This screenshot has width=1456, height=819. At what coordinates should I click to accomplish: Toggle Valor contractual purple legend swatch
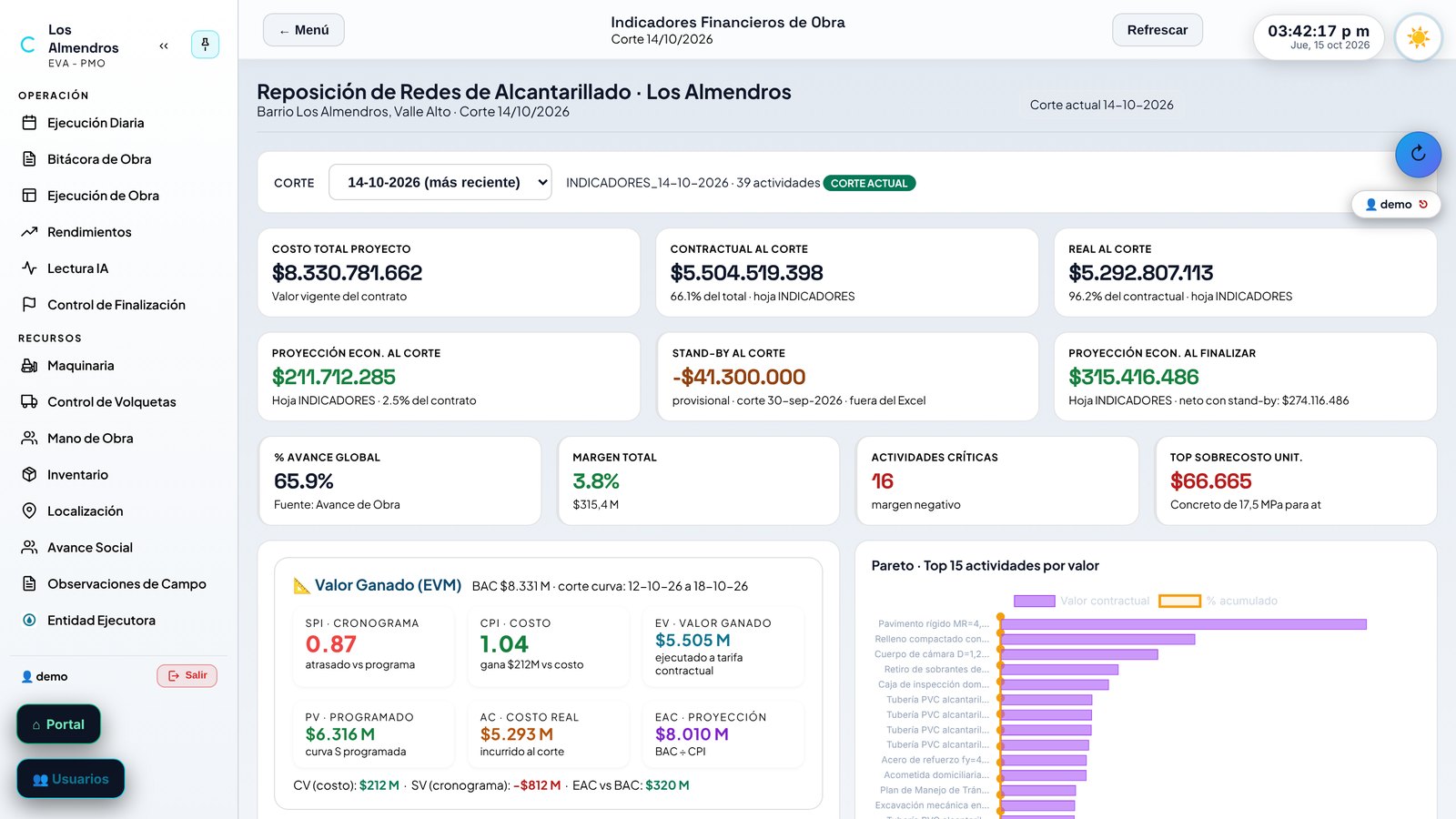[x=1034, y=601]
